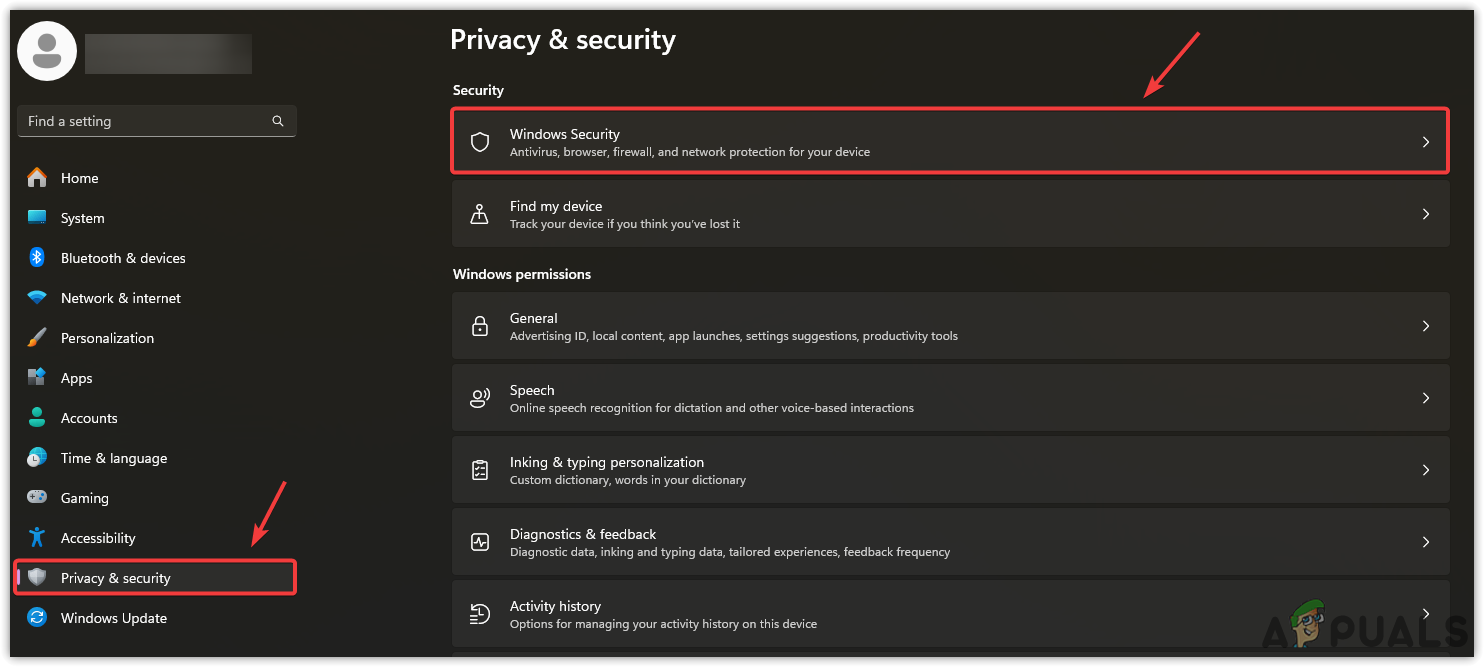Viewport: 1484px width, 667px height.
Task: Click the Activity history clock icon
Action: click(480, 614)
